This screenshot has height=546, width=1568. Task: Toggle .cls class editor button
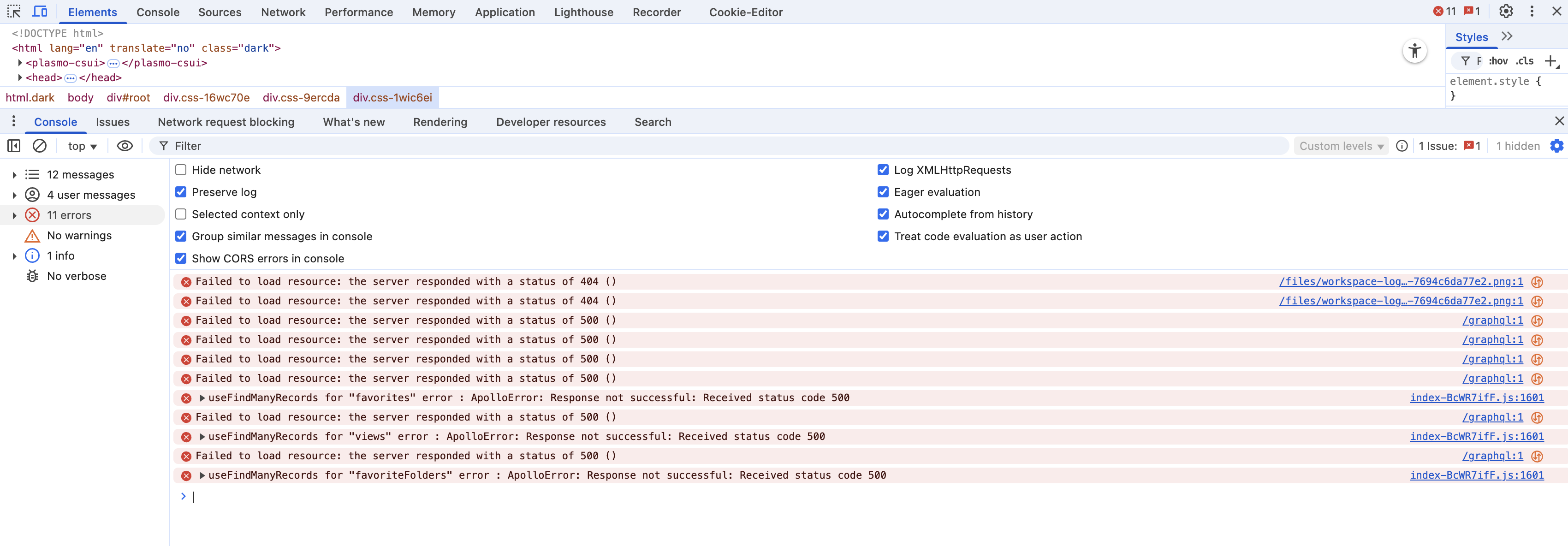click(x=1525, y=61)
